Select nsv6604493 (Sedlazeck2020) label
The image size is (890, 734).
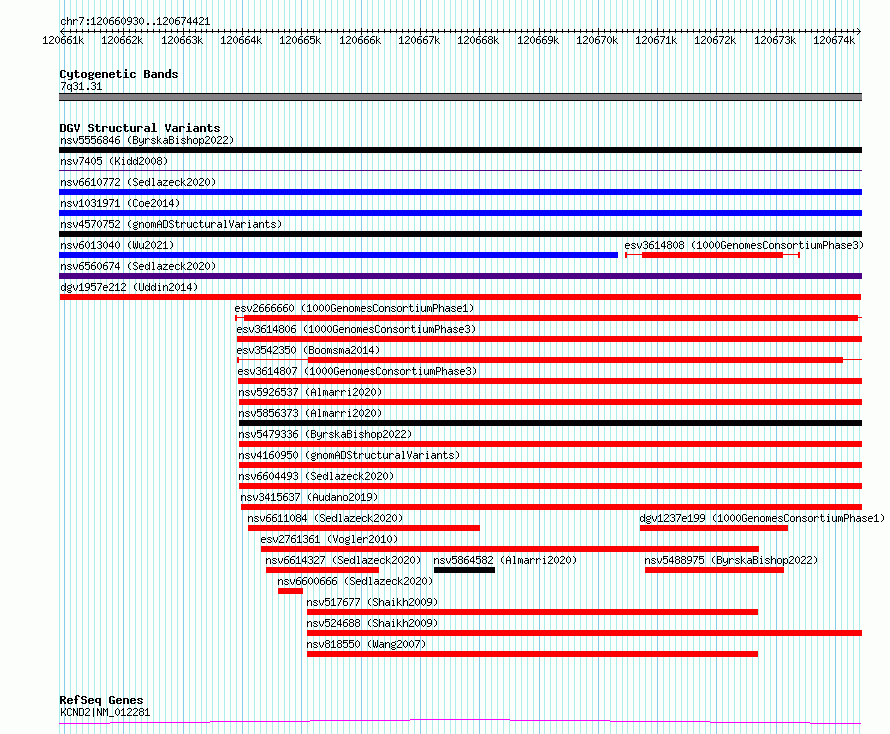pyautogui.click(x=316, y=476)
